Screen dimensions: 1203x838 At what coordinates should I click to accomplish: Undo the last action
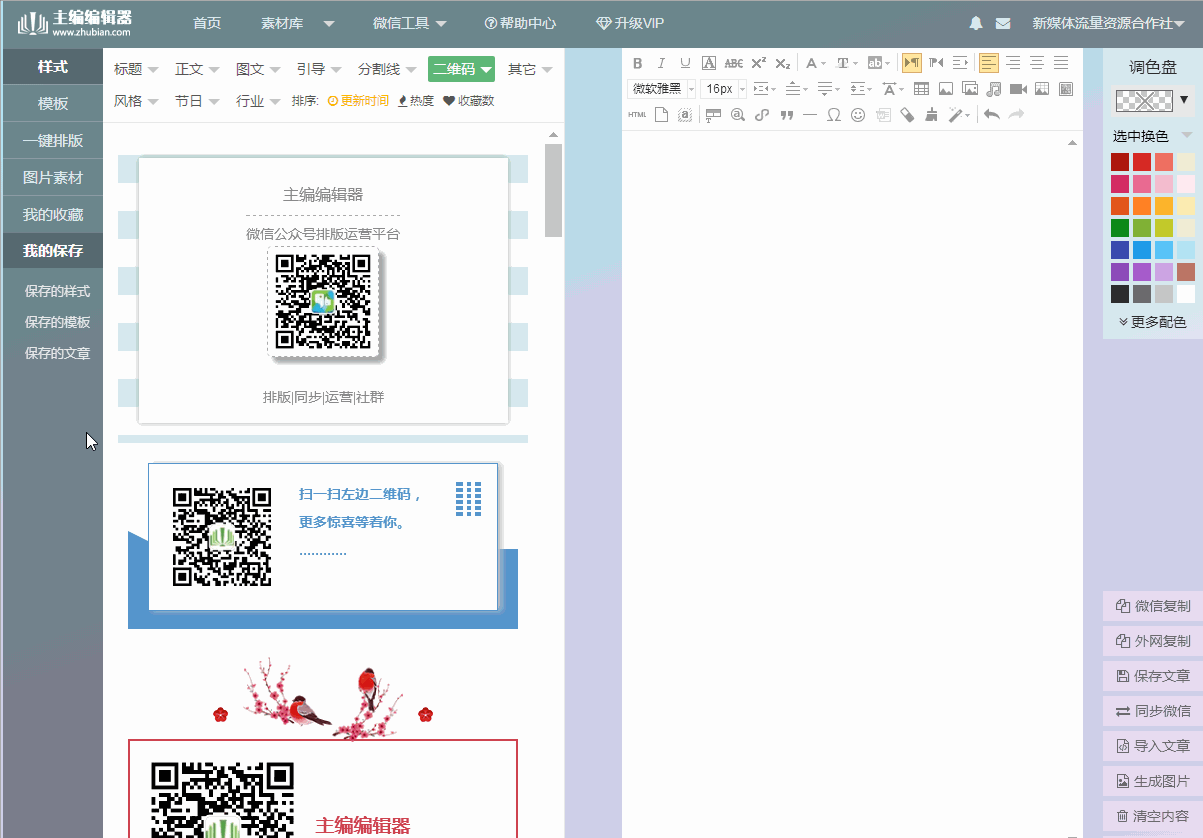[x=991, y=115]
